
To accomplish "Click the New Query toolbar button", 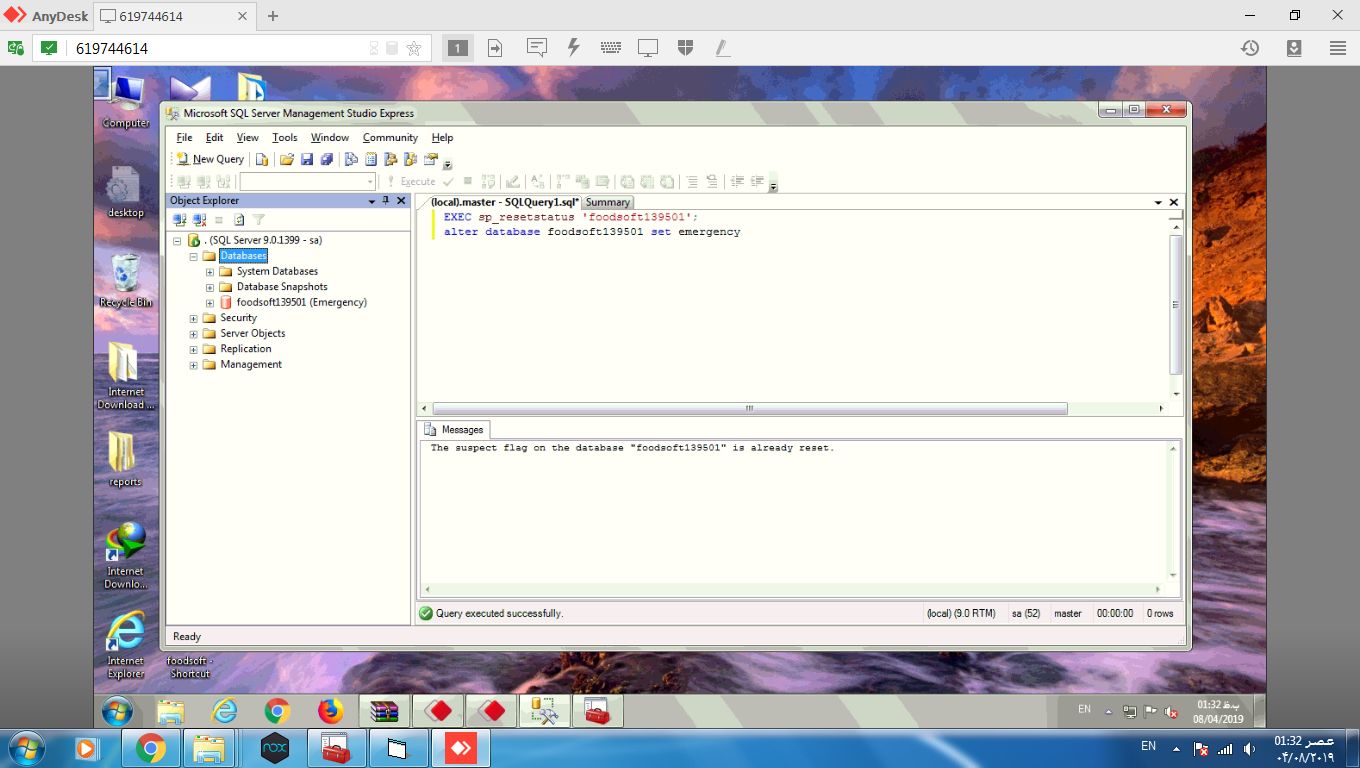I will [210, 159].
